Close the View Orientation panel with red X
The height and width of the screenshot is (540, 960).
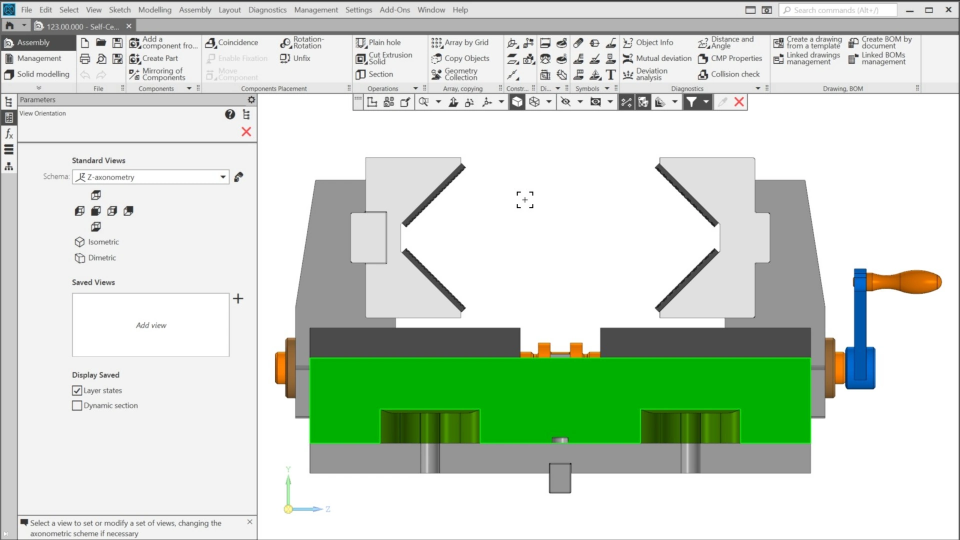pos(246,132)
